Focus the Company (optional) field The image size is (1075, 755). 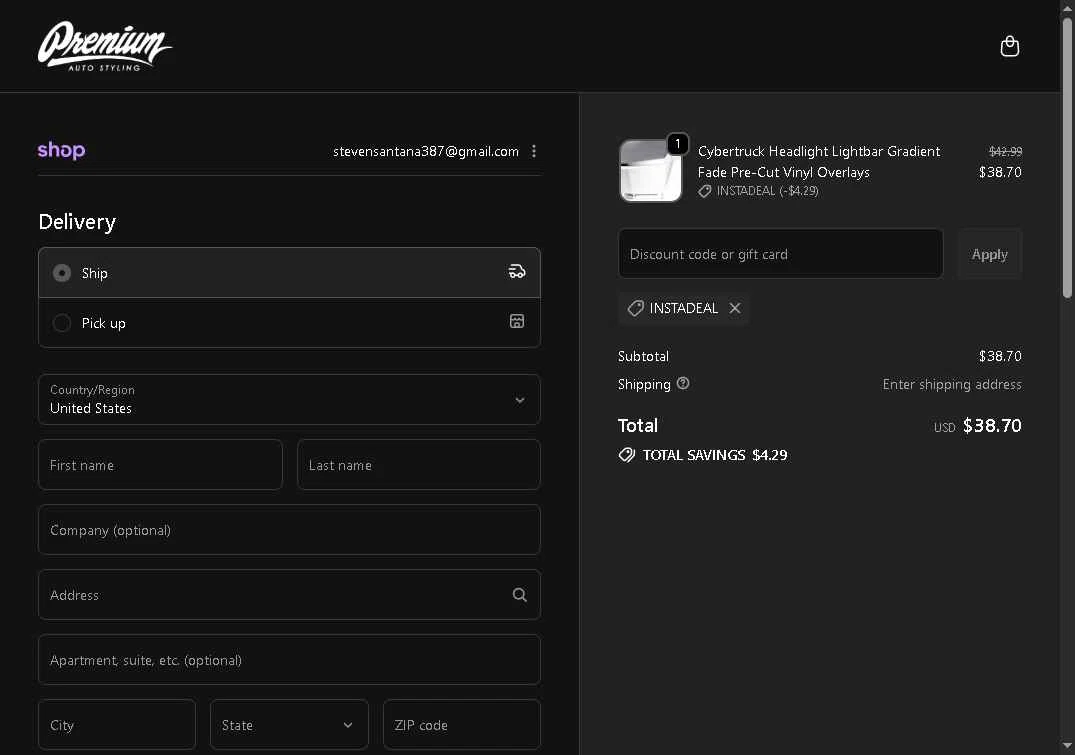click(289, 529)
